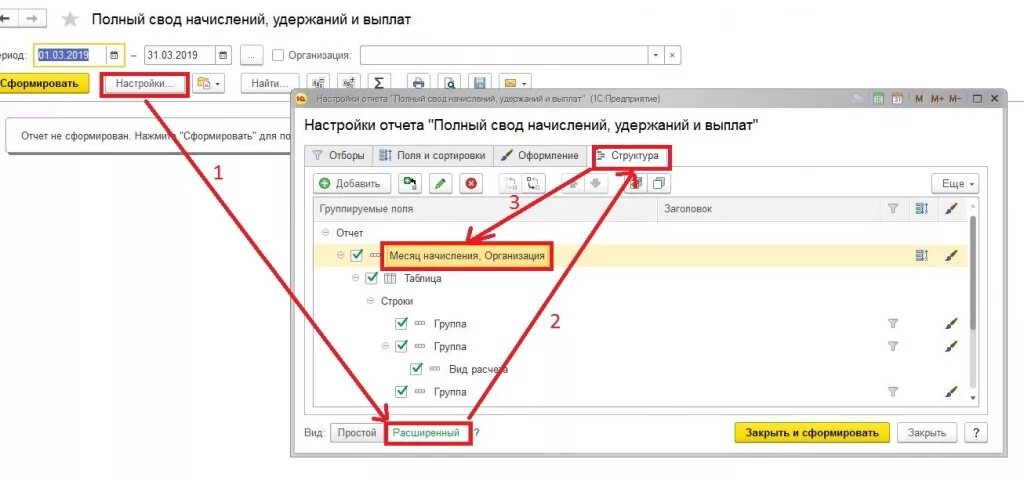
Task: Uncheck the last Группа checkbox
Action: tap(402, 391)
